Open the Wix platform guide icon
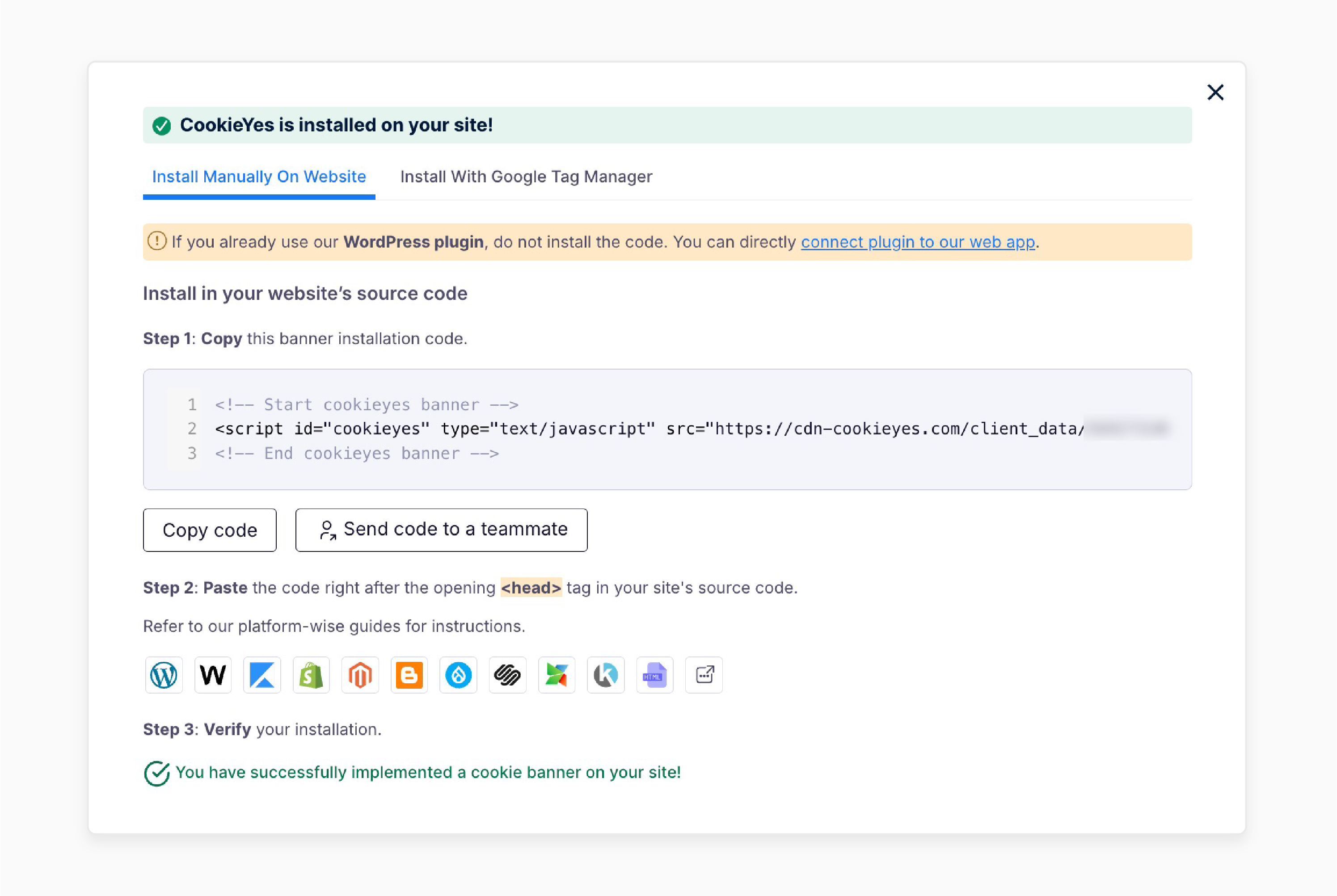The width and height of the screenshot is (1337, 896). pos(213,675)
